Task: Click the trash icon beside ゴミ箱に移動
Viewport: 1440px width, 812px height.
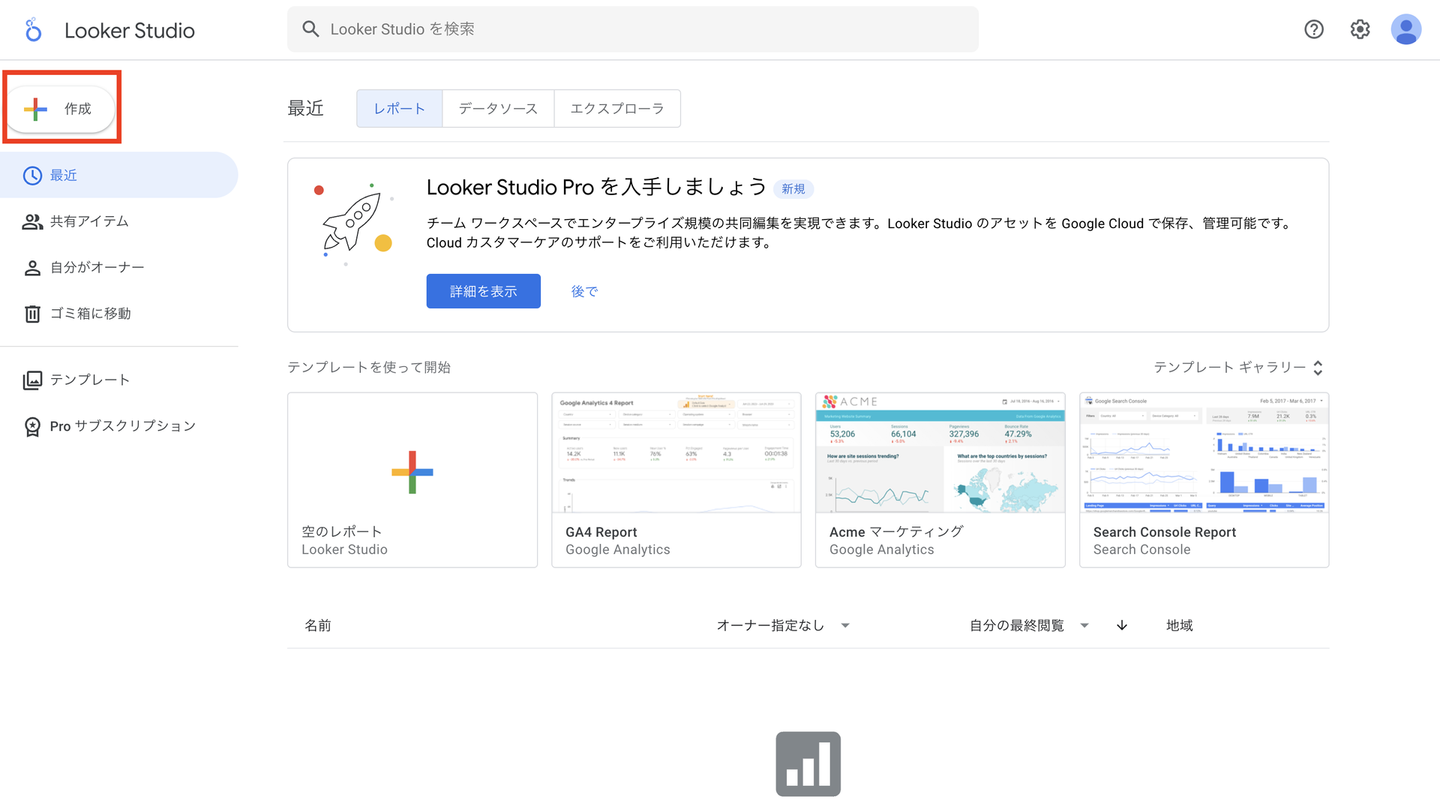Action: coord(33,314)
